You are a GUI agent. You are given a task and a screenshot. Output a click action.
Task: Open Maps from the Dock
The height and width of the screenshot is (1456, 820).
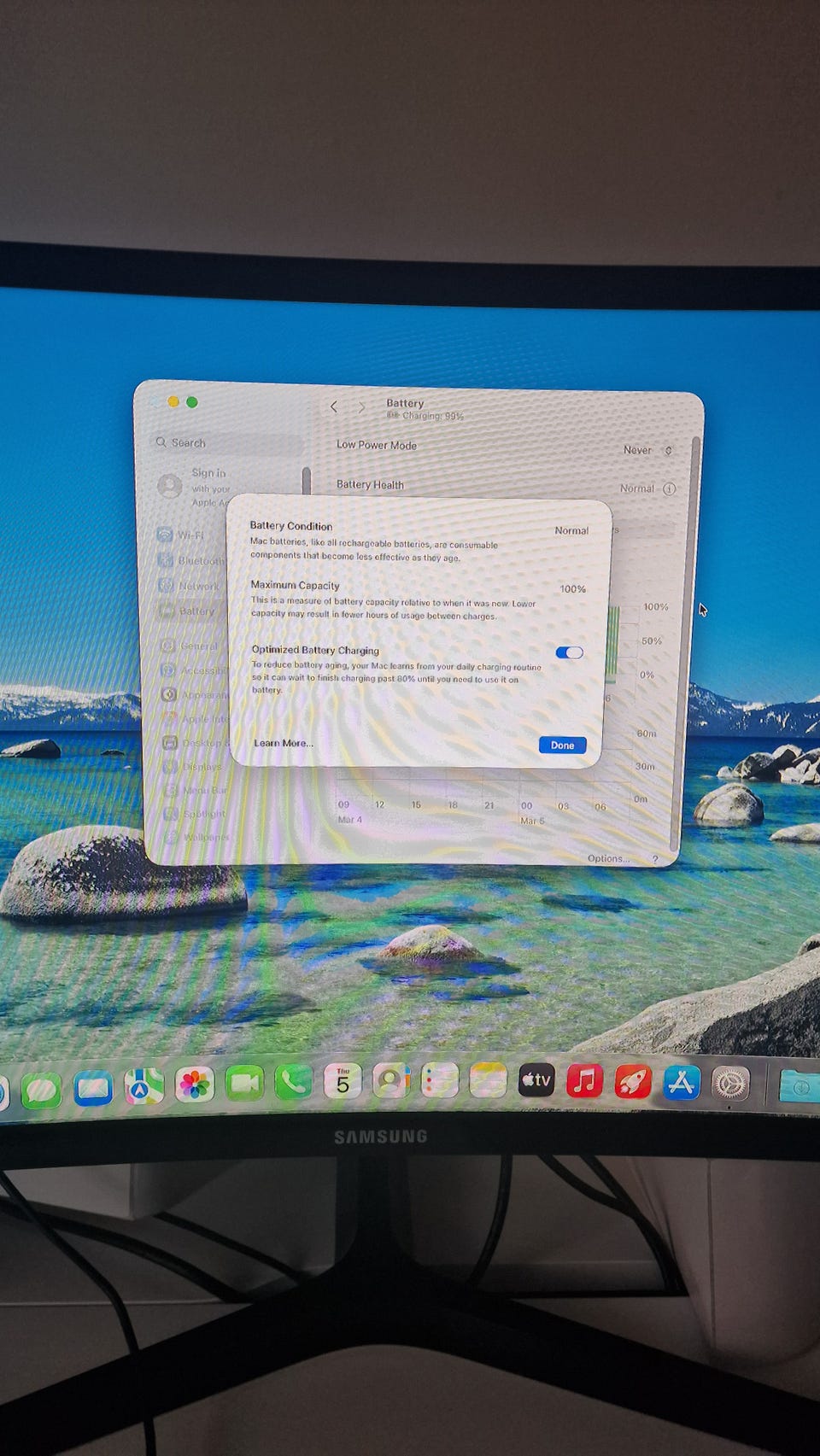click(143, 1086)
